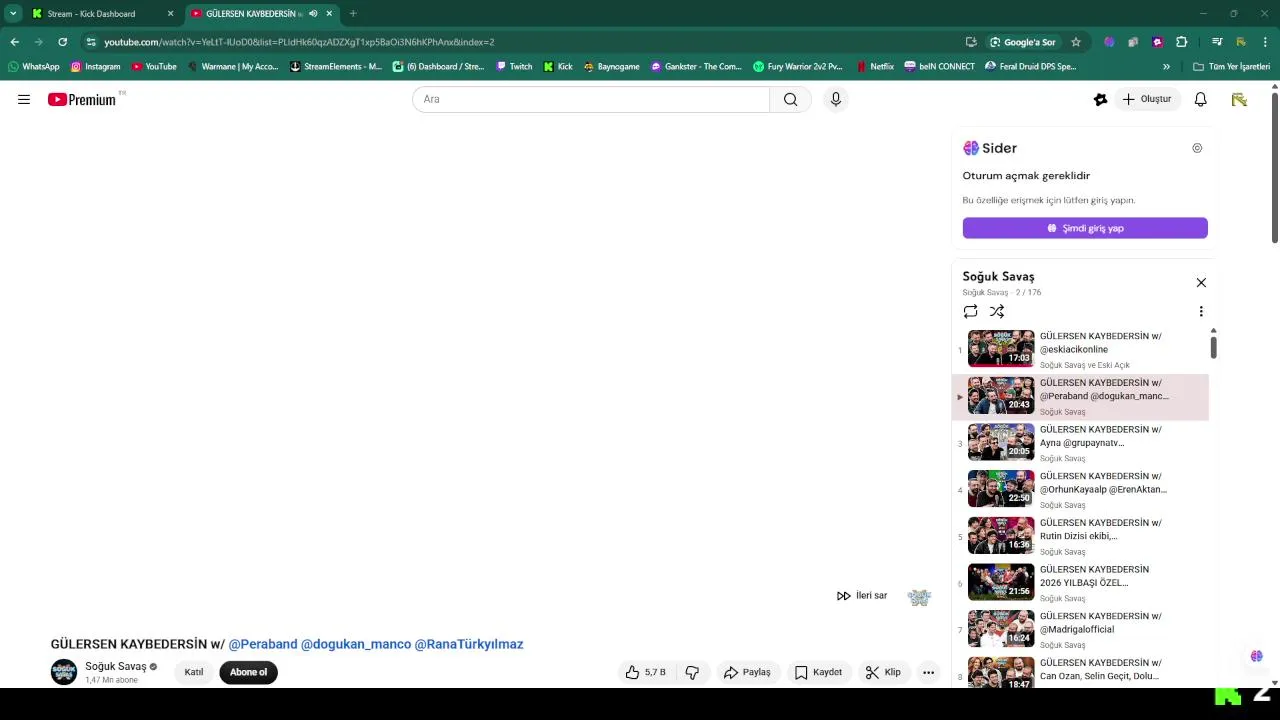Screen dimensions: 1280x720
Task: Click the playlist panel scrollbar
Action: click(1213, 346)
